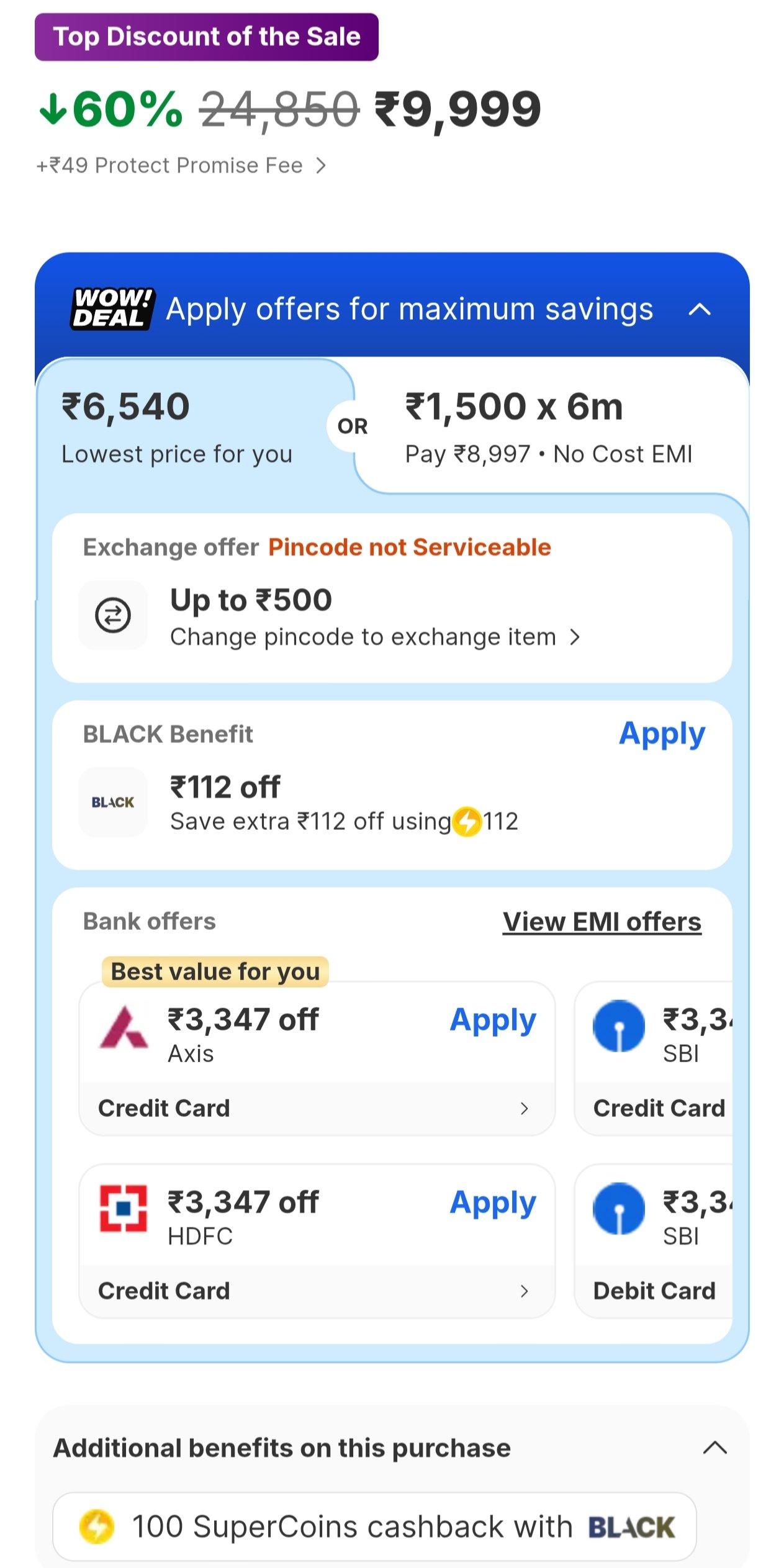This screenshot has height=1568, width=784.
Task: Apply the Axis ₹3,347 off offer
Action: [x=493, y=1021]
